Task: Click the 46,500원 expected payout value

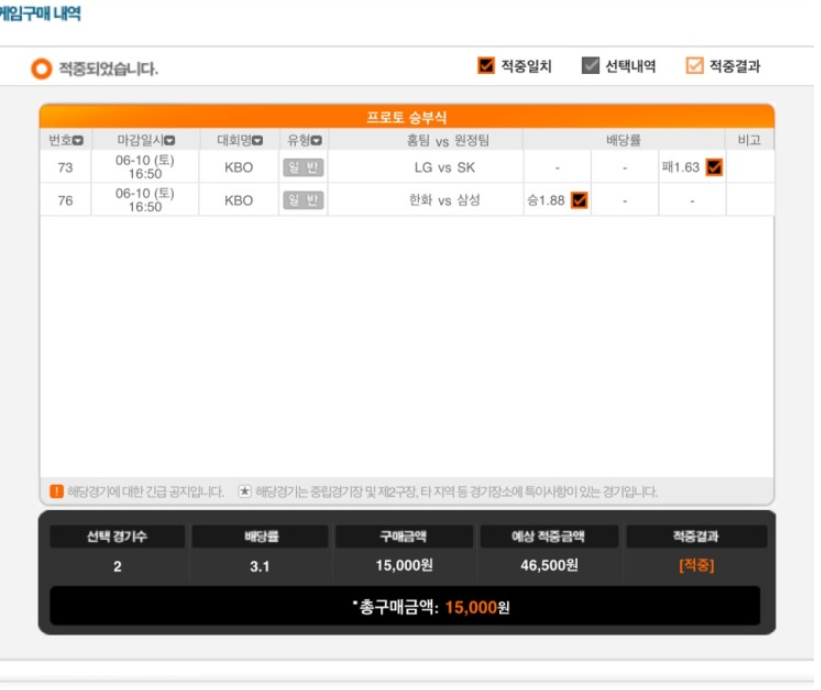Action: (x=549, y=565)
